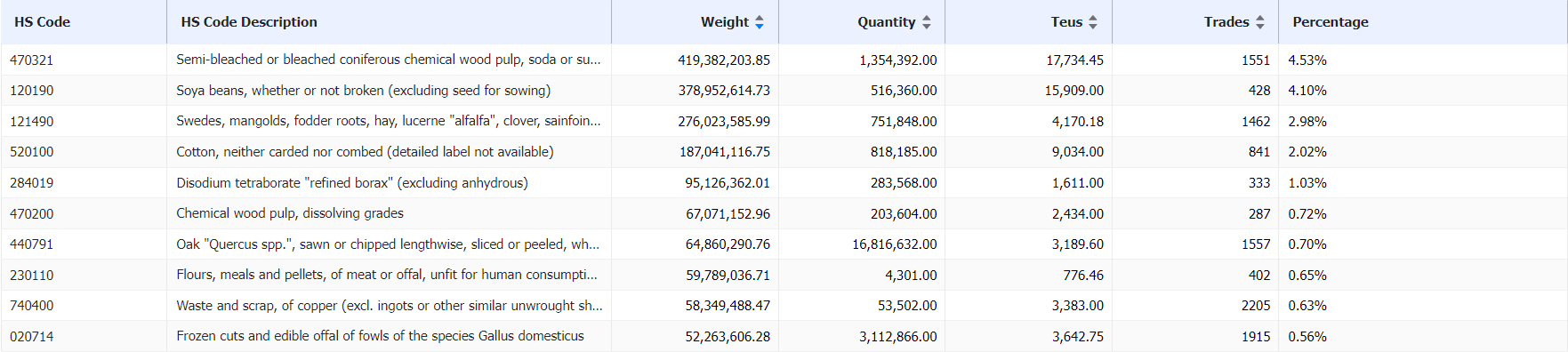Select percentage value 4.10%
The image size is (1568, 352).
coord(1307,91)
